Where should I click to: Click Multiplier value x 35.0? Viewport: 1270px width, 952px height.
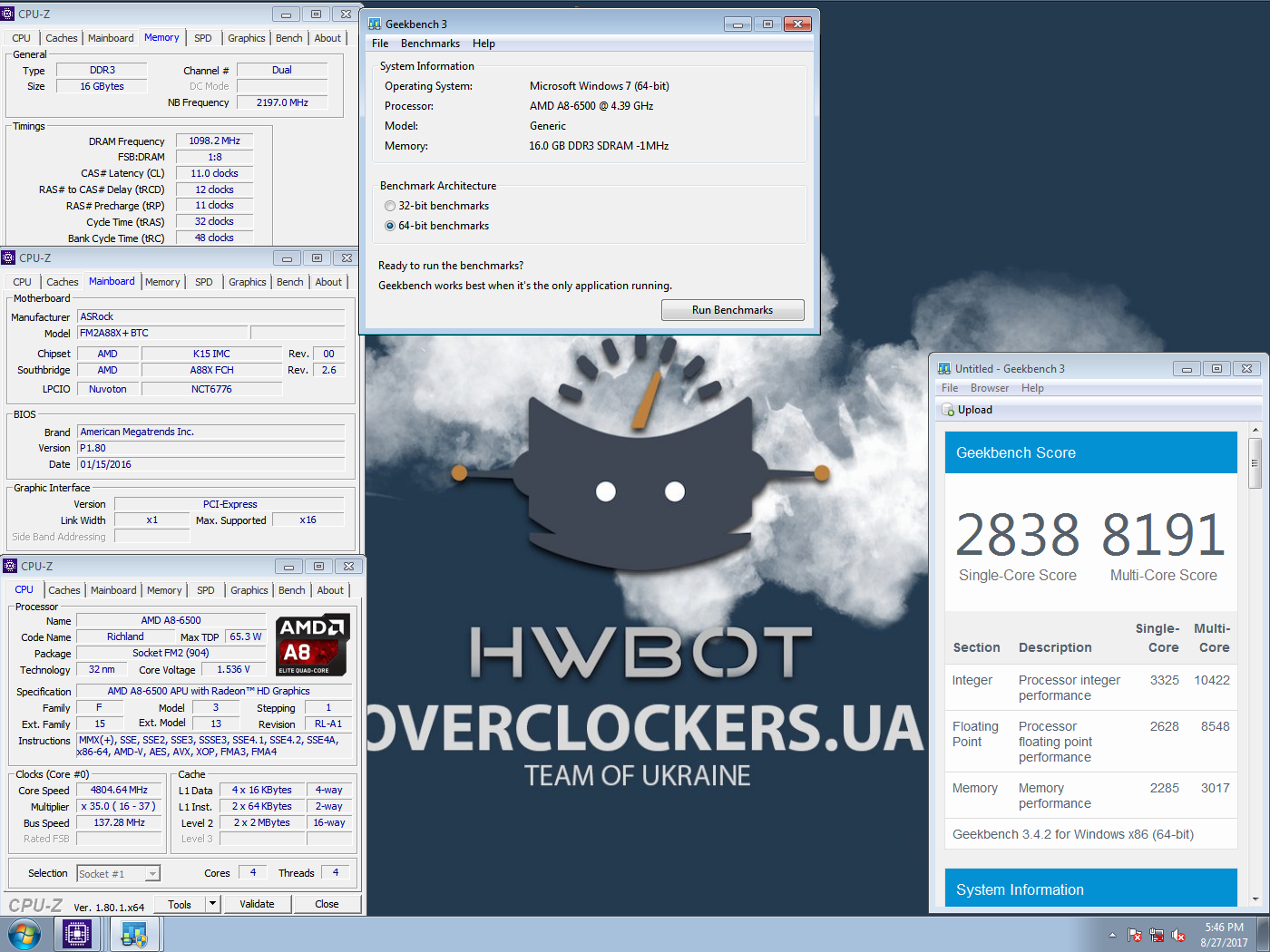[119, 806]
